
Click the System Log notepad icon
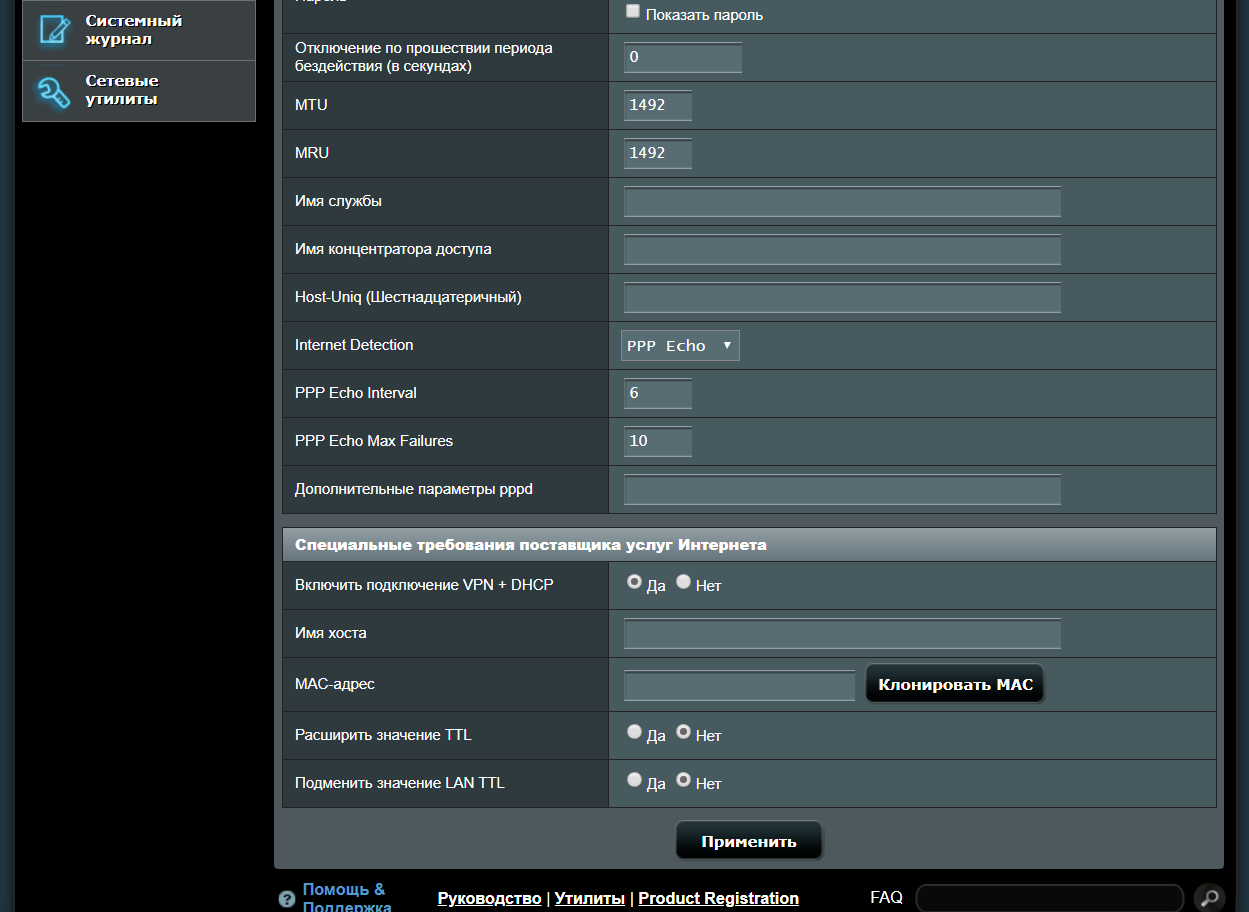pos(53,30)
